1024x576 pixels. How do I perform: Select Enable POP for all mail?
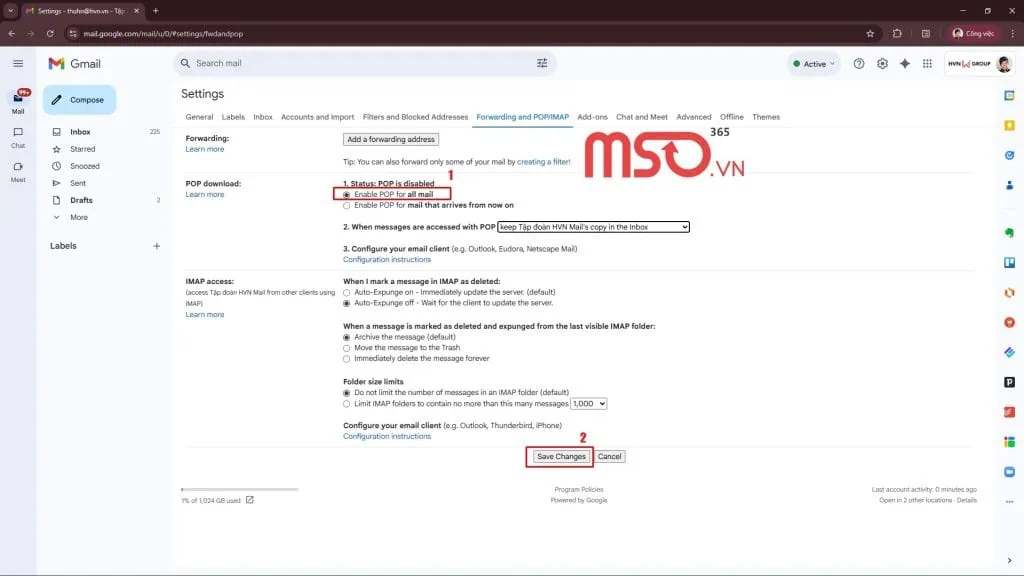point(347,194)
